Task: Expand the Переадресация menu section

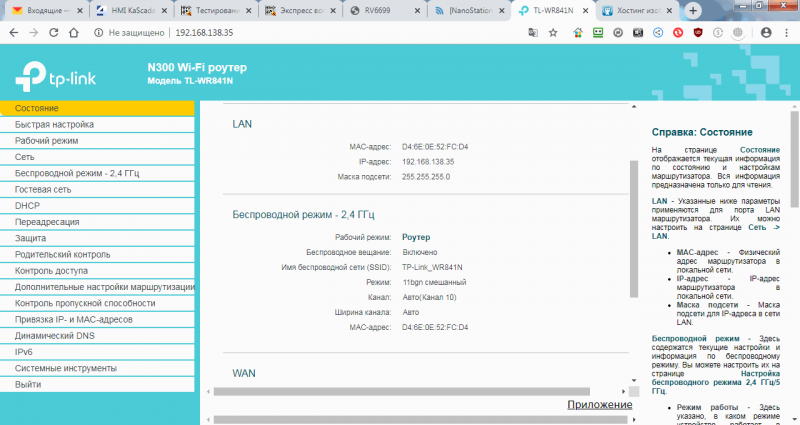Action: 97,222
